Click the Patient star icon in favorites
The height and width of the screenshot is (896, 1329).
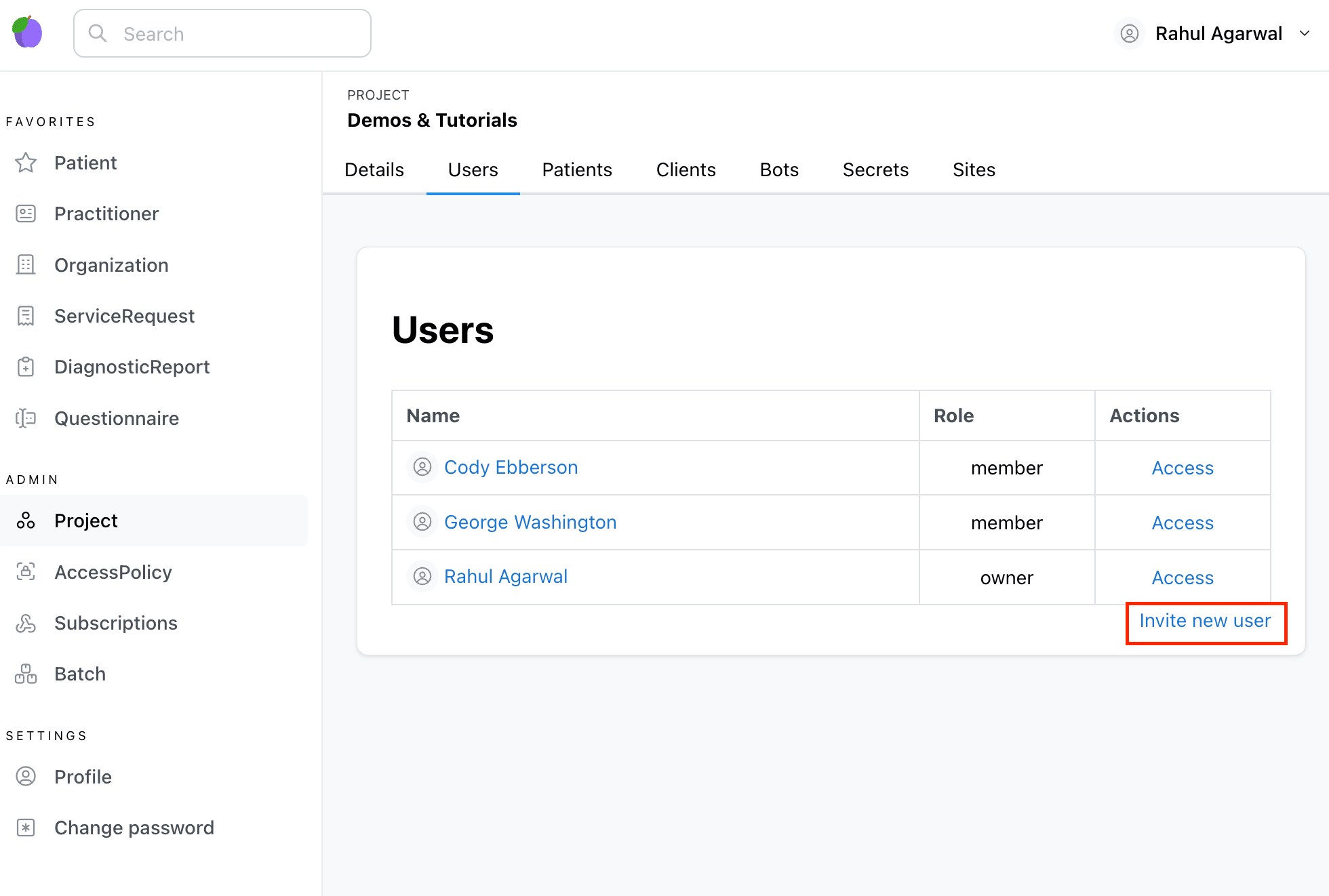click(x=26, y=163)
